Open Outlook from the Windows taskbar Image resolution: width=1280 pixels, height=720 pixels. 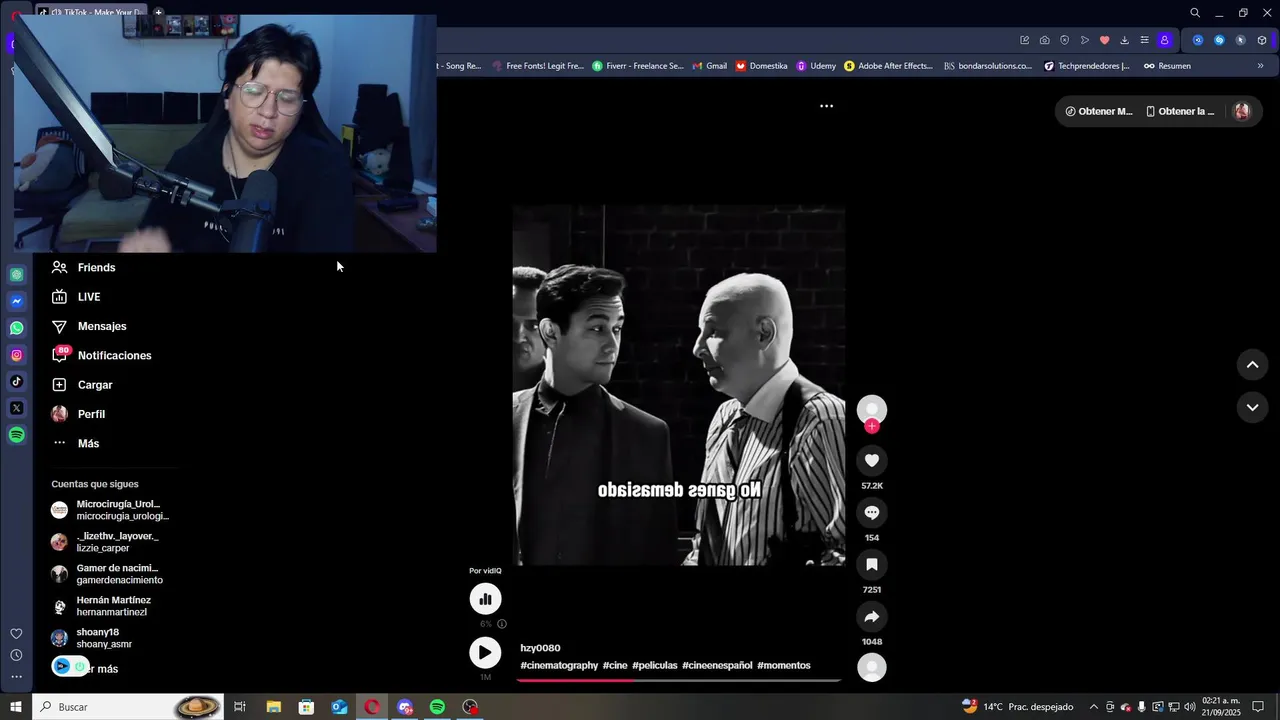[339, 707]
